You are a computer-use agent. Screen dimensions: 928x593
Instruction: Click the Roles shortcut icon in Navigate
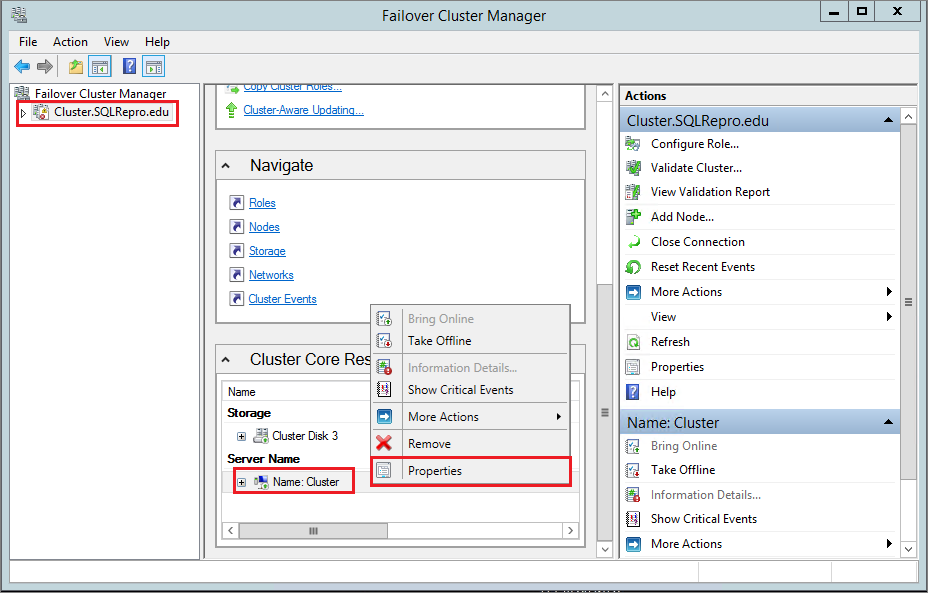click(237, 202)
